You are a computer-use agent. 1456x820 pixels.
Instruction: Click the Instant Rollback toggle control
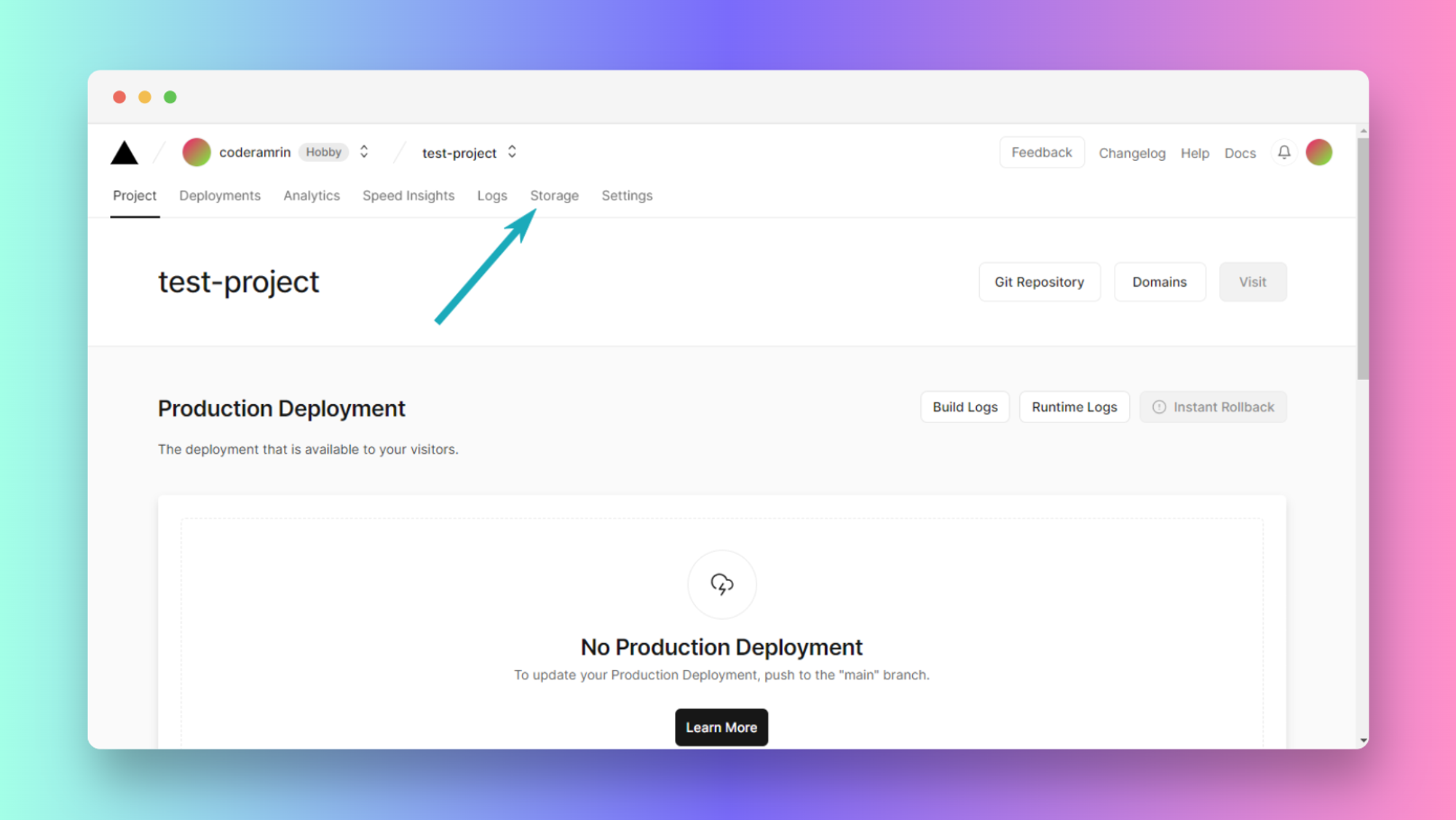tap(1213, 407)
